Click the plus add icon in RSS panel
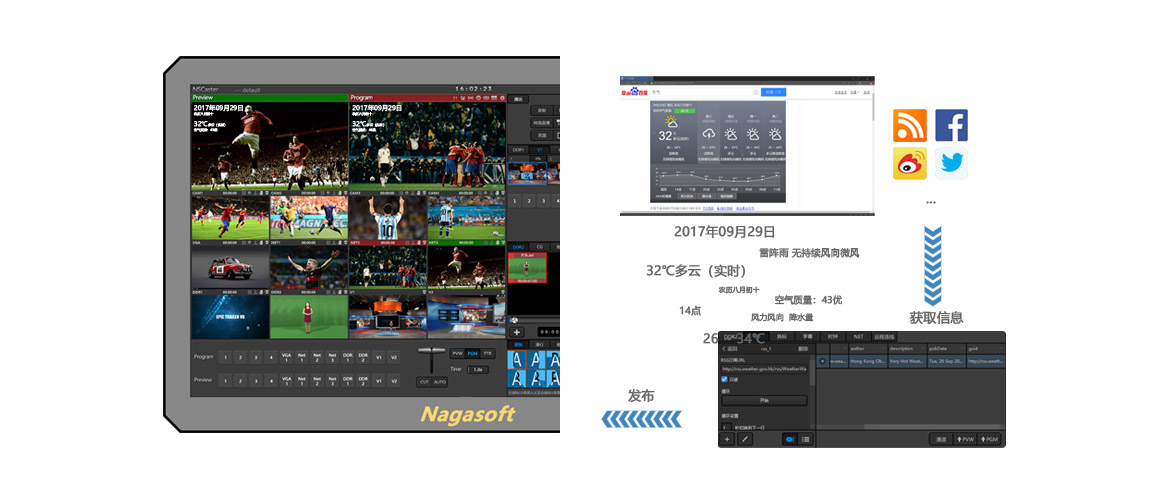This screenshot has height=500, width=1170. coord(727,439)
